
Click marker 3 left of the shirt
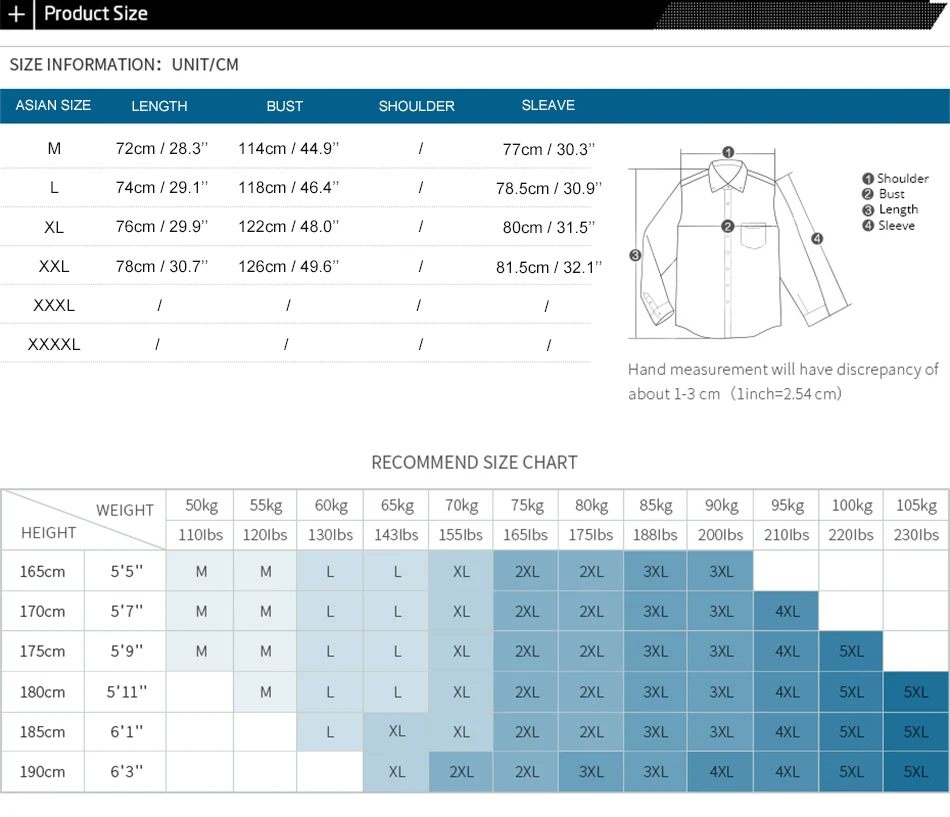pyautogui.click(x=635, y=255)
